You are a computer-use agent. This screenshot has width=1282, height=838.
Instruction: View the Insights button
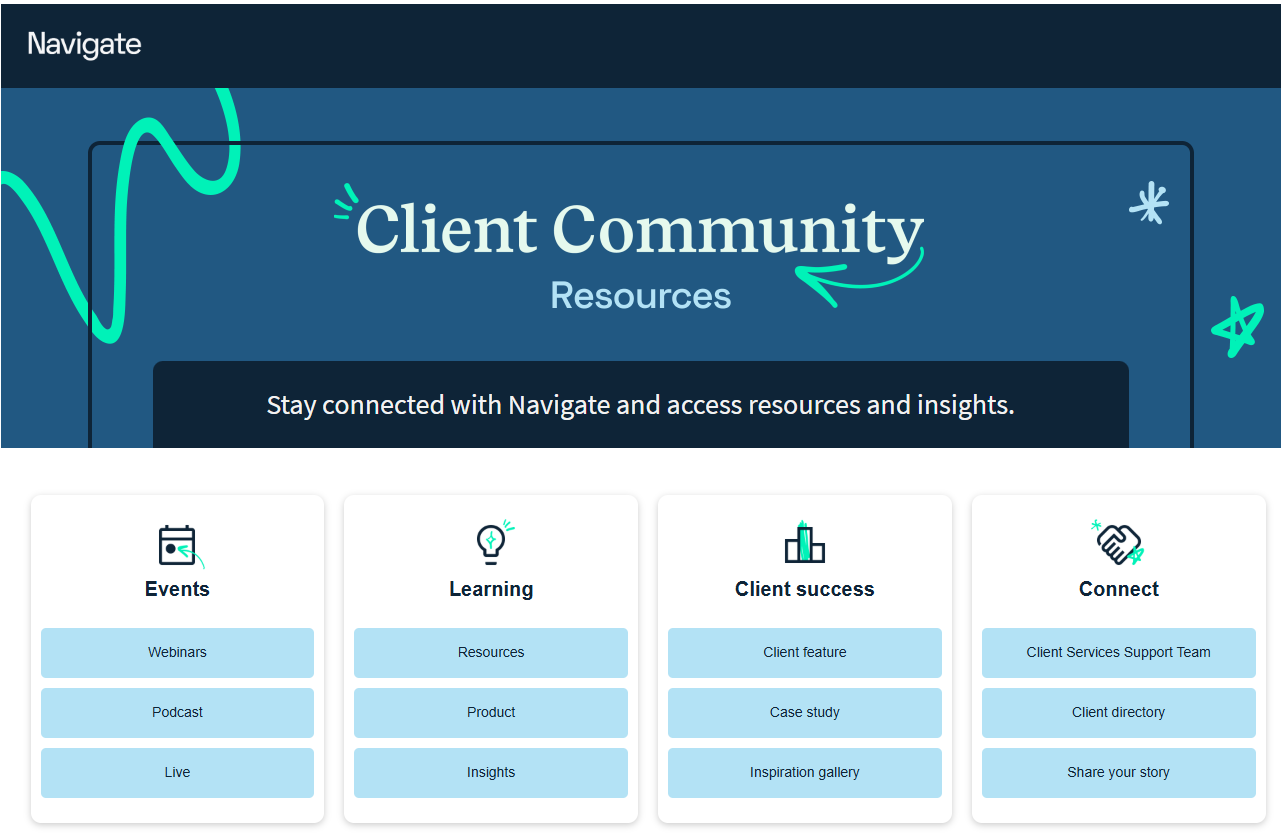491,772
